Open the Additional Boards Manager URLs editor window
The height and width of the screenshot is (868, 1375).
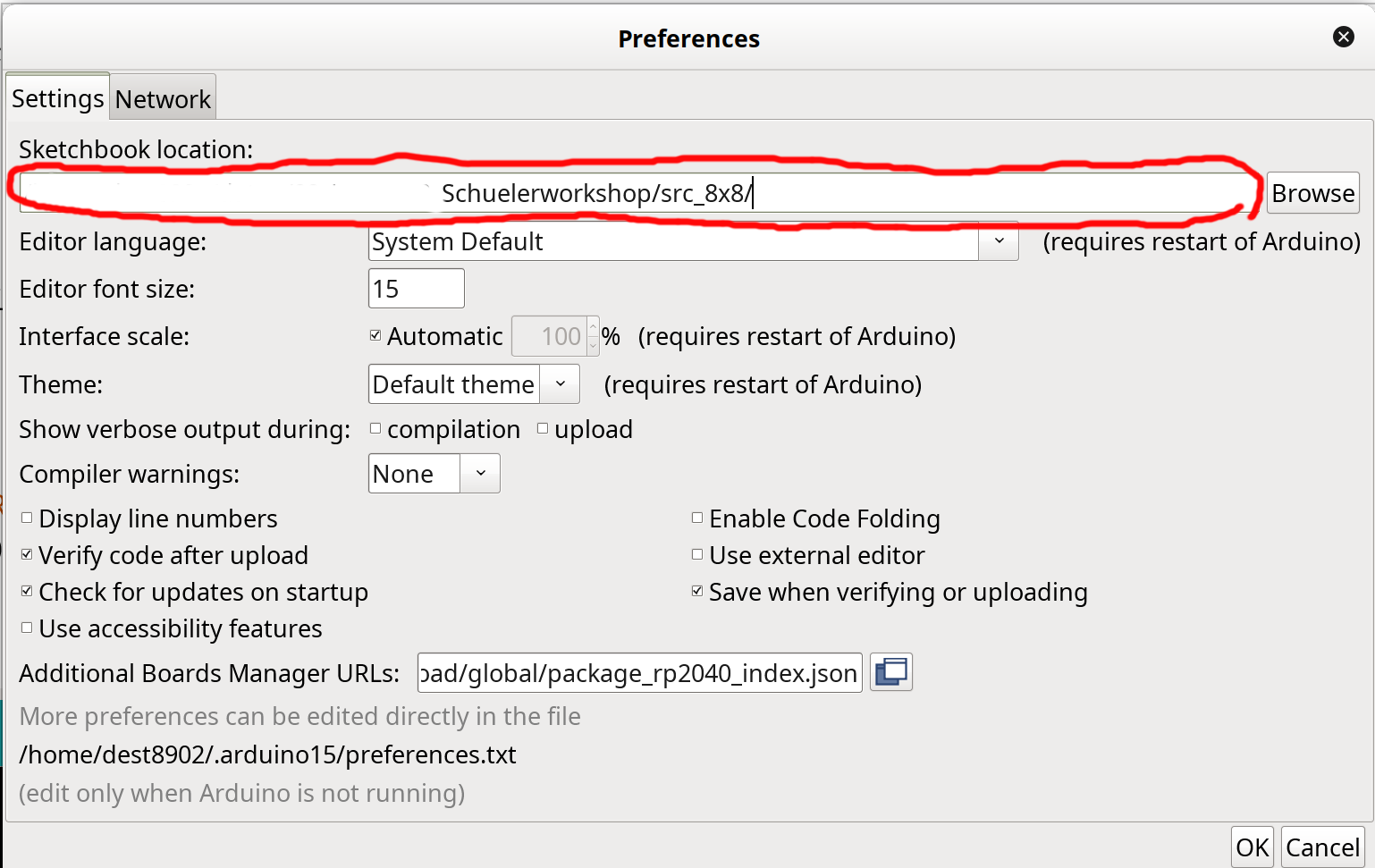coord(890,672)
